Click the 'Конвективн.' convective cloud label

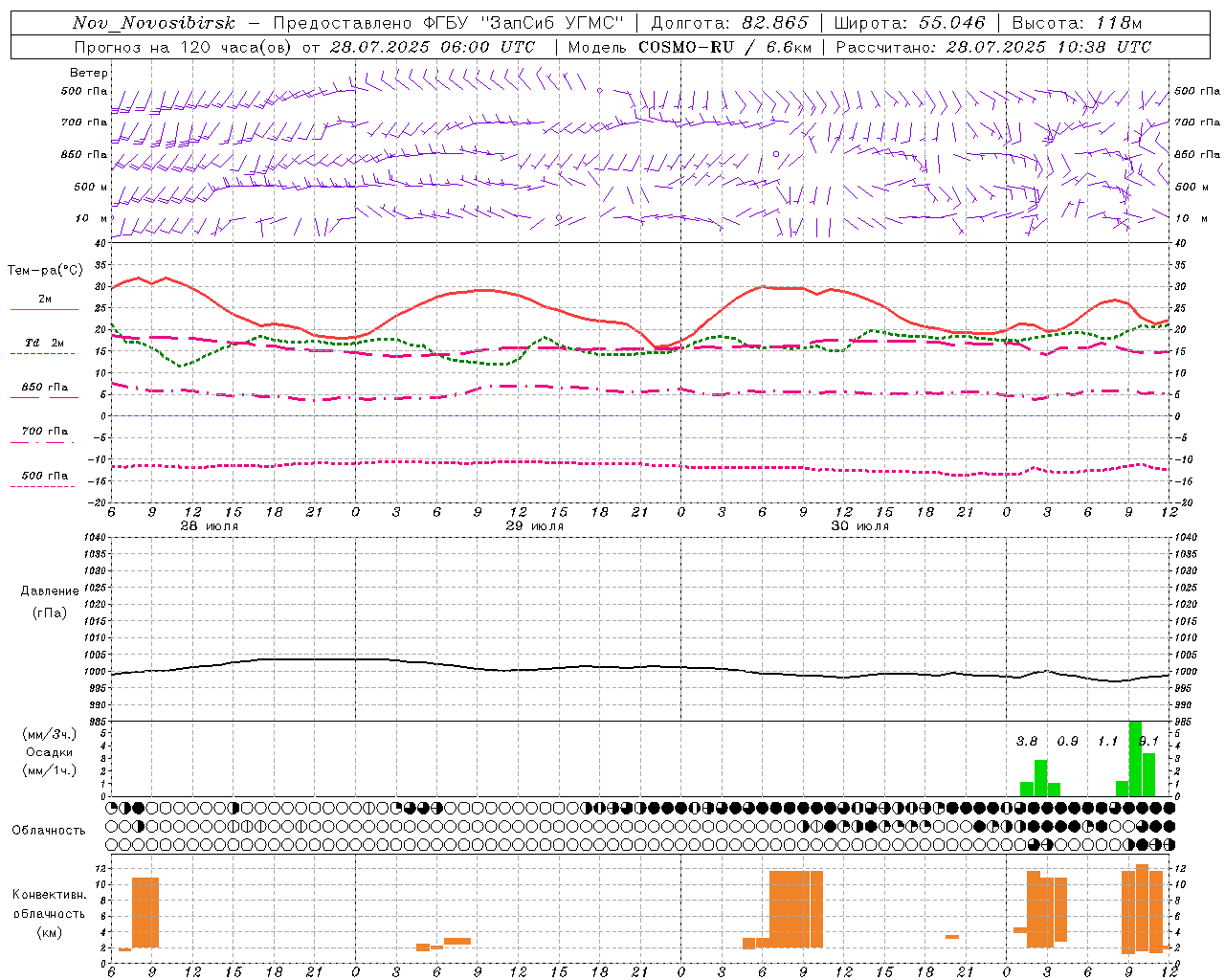pyautogui.click(x=50, y=894)
